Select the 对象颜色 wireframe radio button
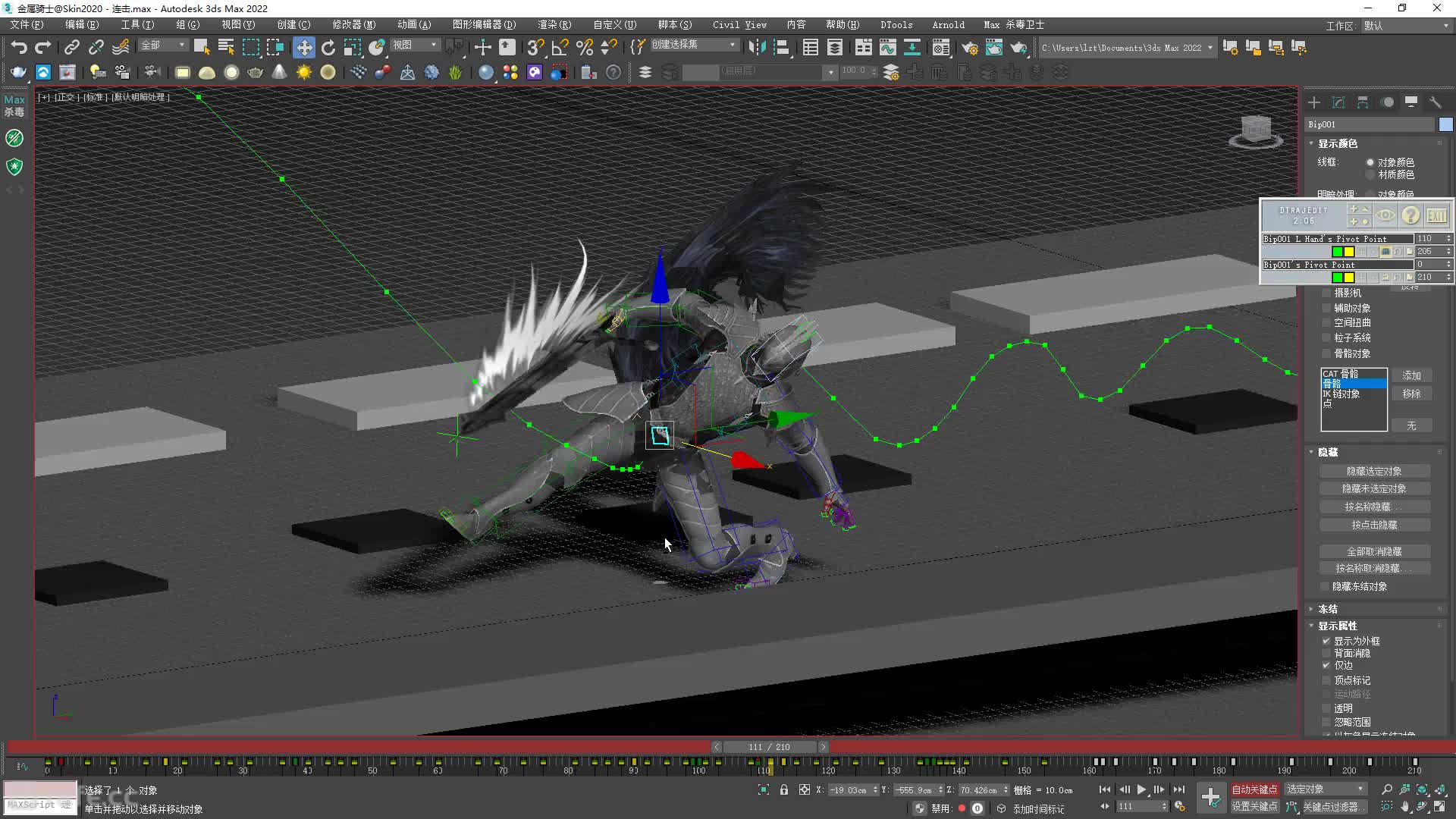Image resolution: width=1456 pixels, height=819 pixels. click(1370, 162)
